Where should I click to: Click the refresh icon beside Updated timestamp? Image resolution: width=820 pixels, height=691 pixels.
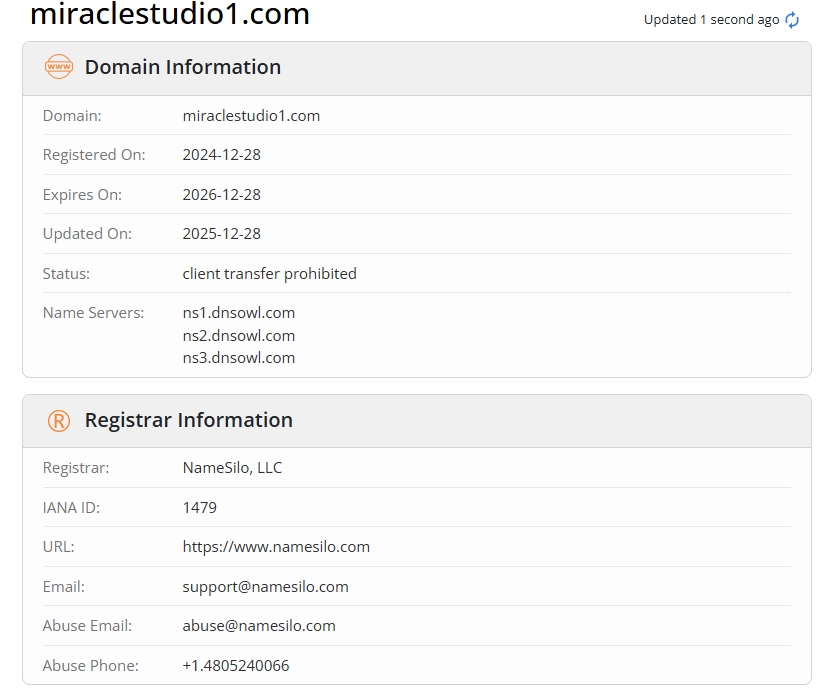coord(792,20)
